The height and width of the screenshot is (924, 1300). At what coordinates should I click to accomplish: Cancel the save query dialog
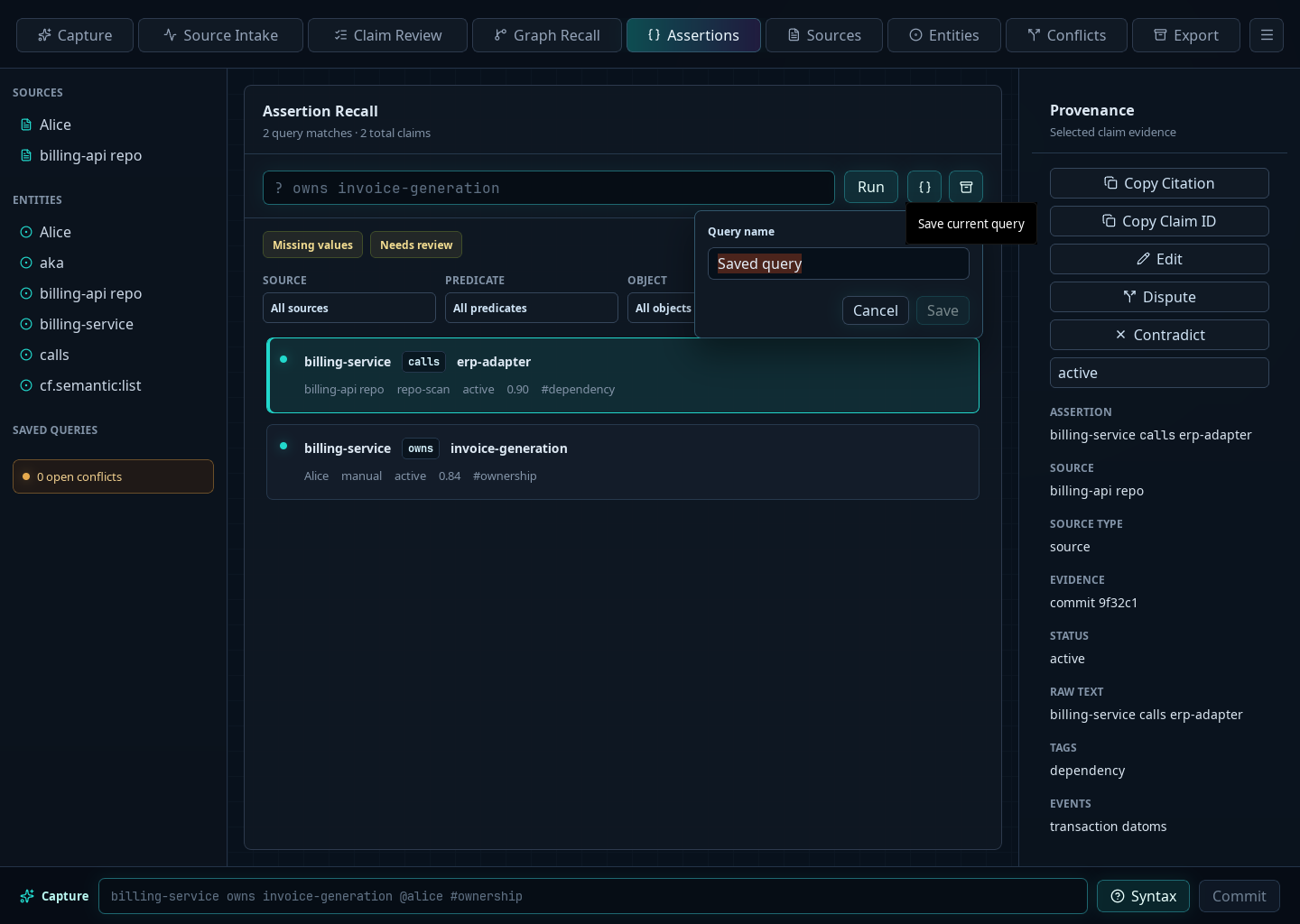tap(876, 310)
